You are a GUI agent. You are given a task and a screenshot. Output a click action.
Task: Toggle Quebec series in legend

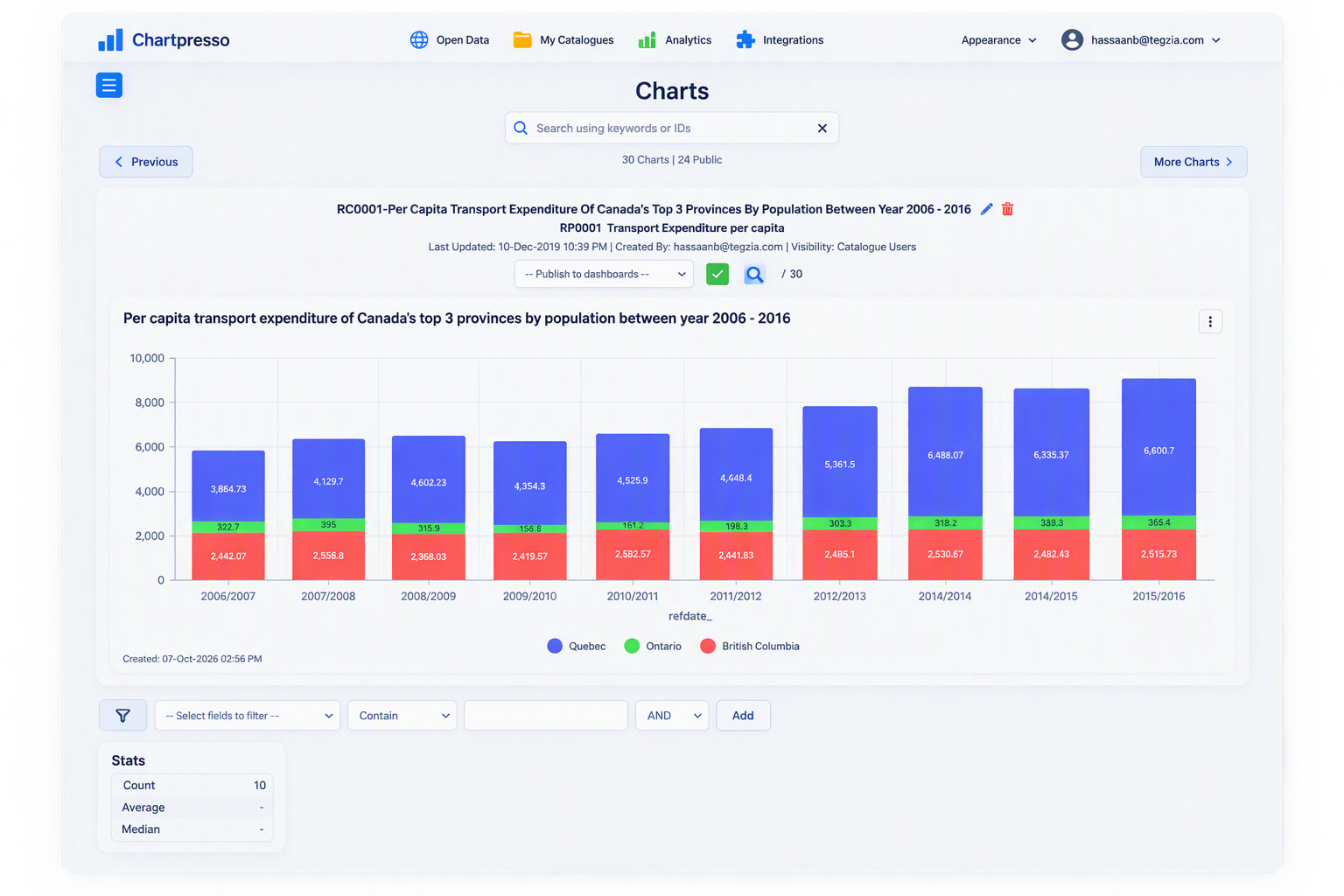click(577, 647)
